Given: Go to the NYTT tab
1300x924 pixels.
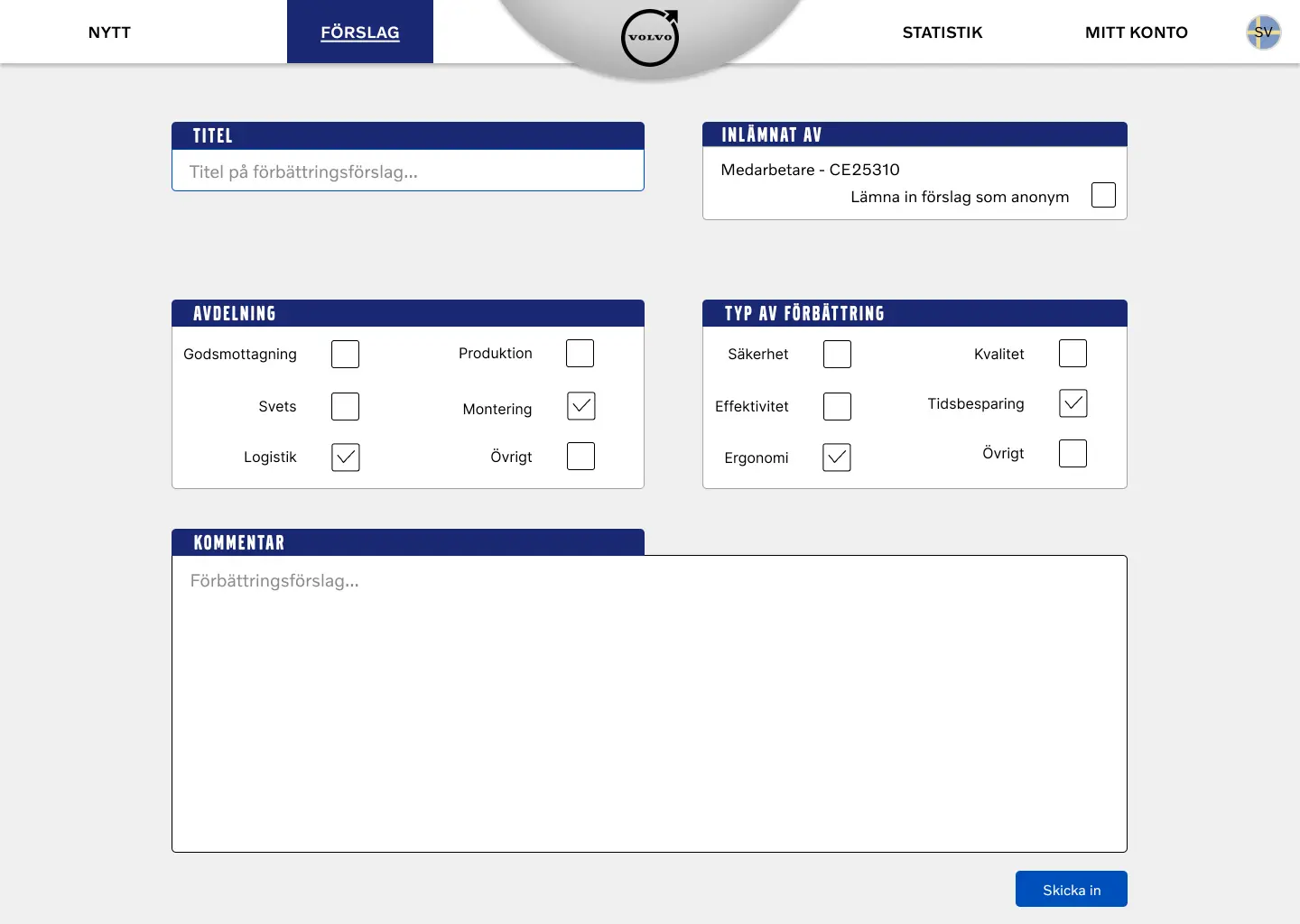Looking at the screenshot, I should click(x=109, y=32).
